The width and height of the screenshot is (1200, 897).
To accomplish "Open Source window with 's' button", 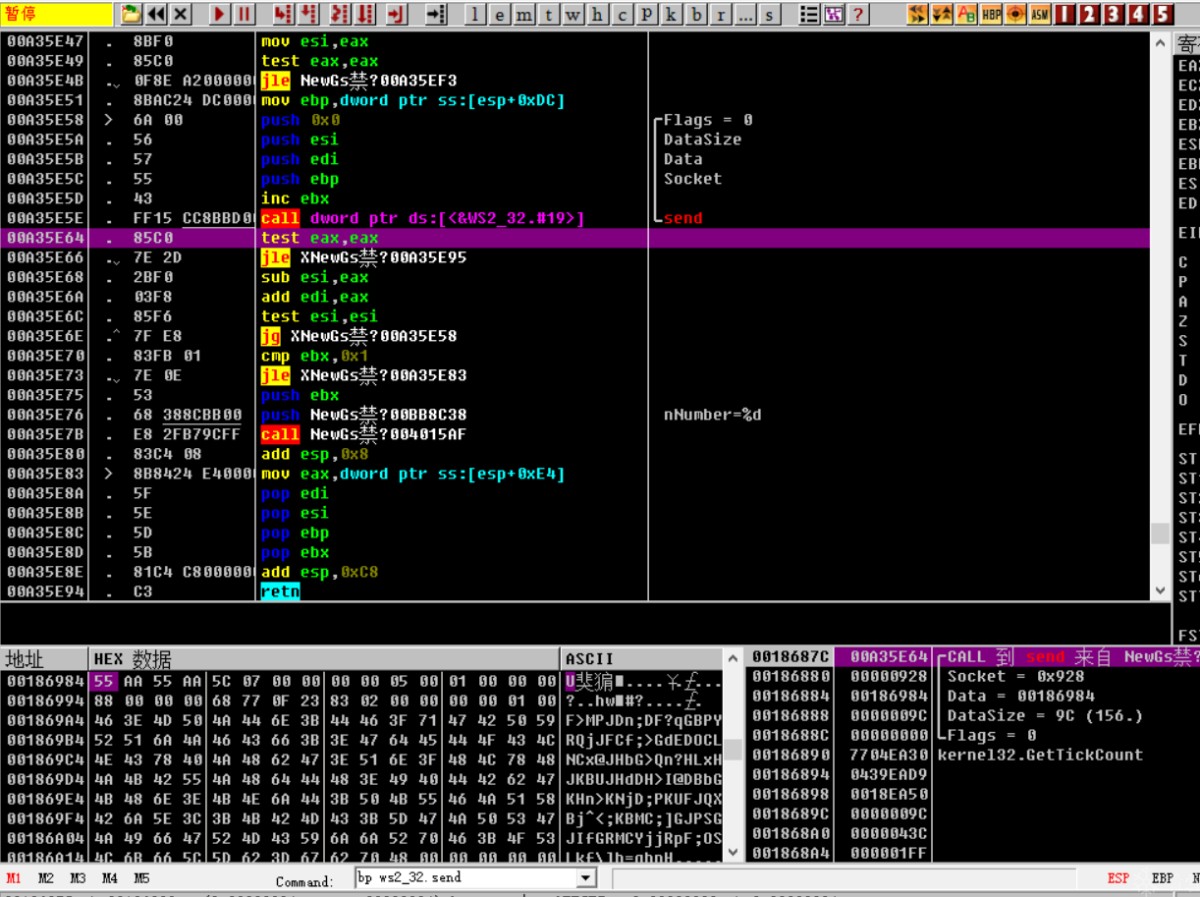I will 768,14.
